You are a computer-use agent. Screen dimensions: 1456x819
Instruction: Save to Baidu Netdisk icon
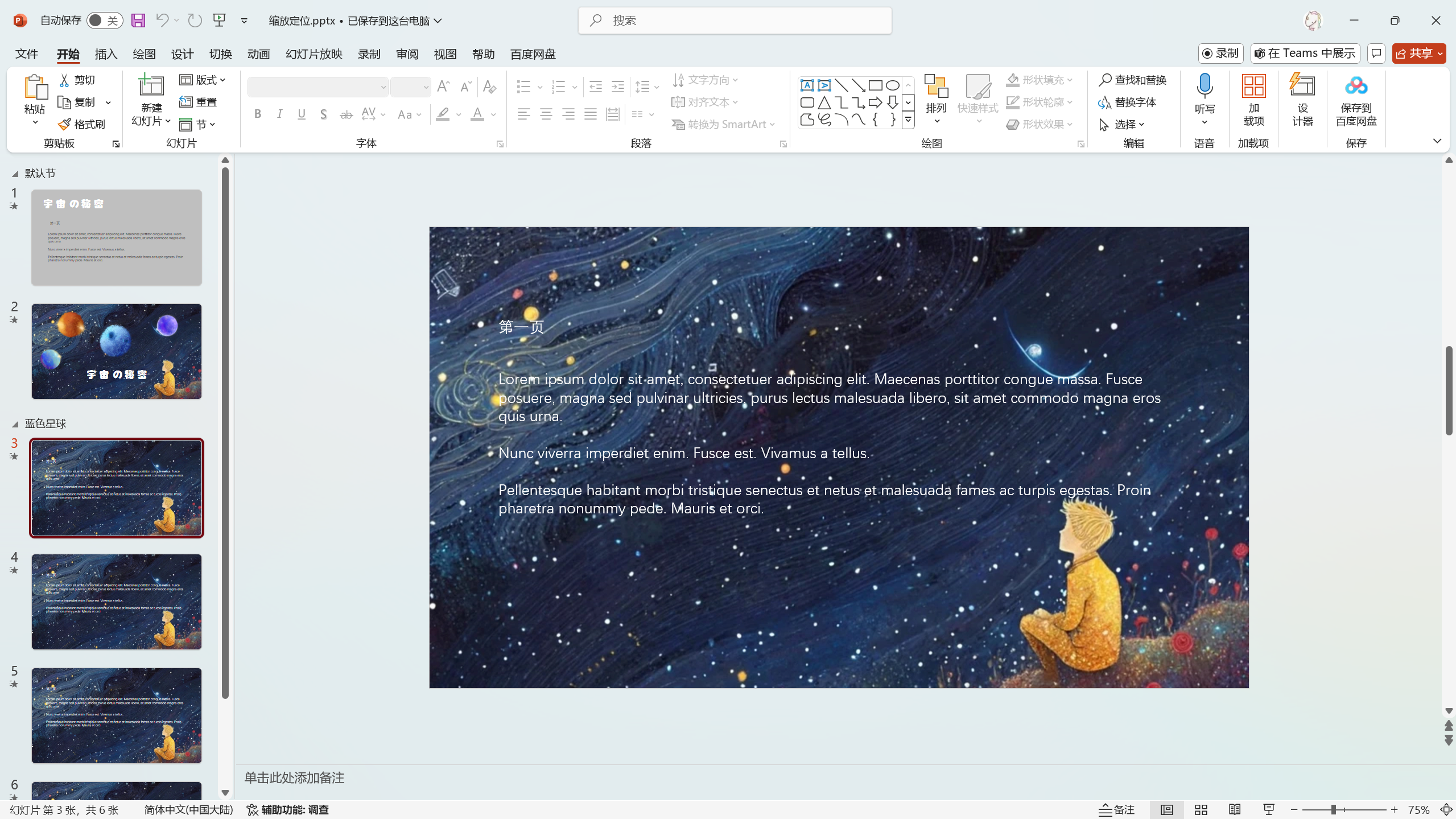click(x=1356, y=86)
